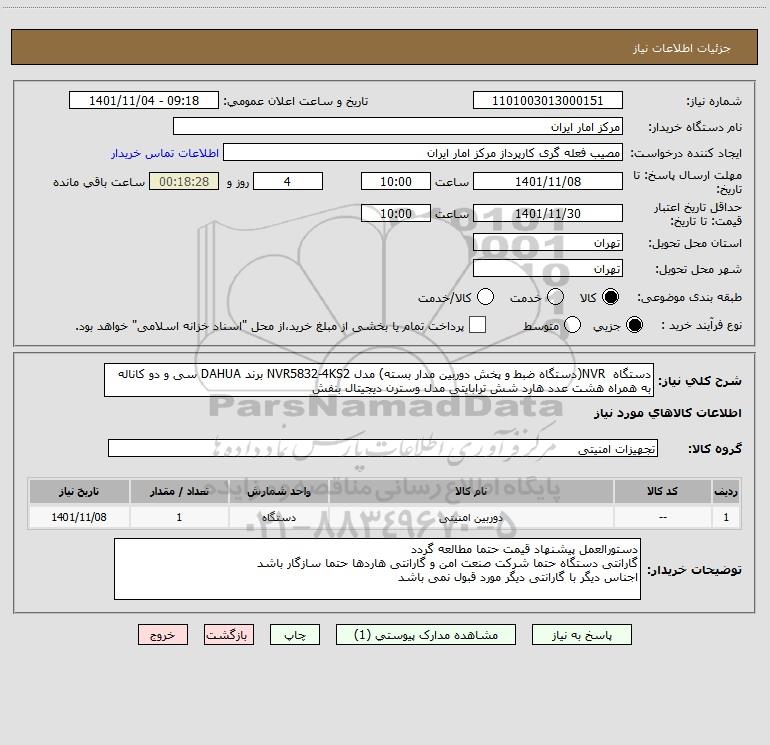Click the جزئیات اطلاعات نیاز header title

[682, 48]
